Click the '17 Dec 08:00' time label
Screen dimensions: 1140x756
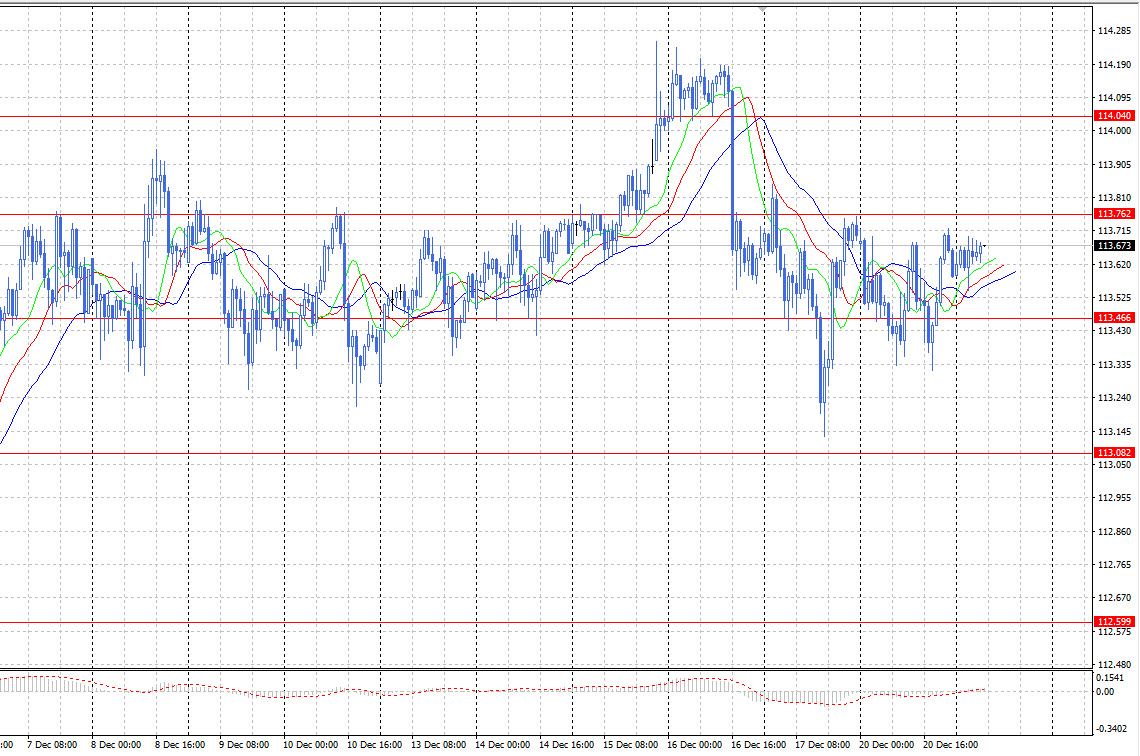pyautogui.click(x=822, y=745)
